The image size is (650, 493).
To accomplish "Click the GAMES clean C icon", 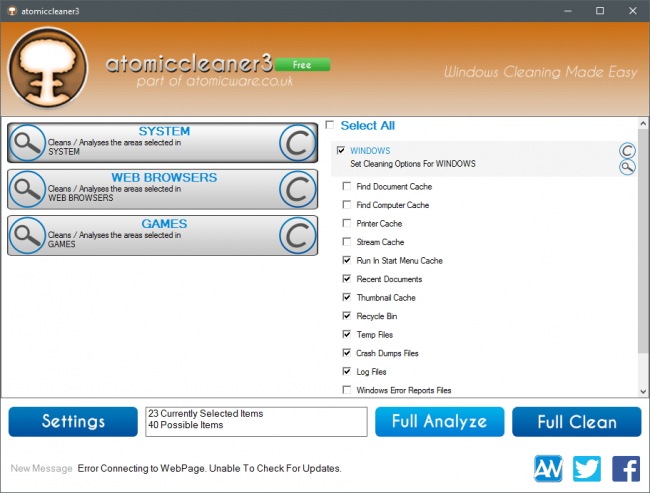I will [298, 236].
